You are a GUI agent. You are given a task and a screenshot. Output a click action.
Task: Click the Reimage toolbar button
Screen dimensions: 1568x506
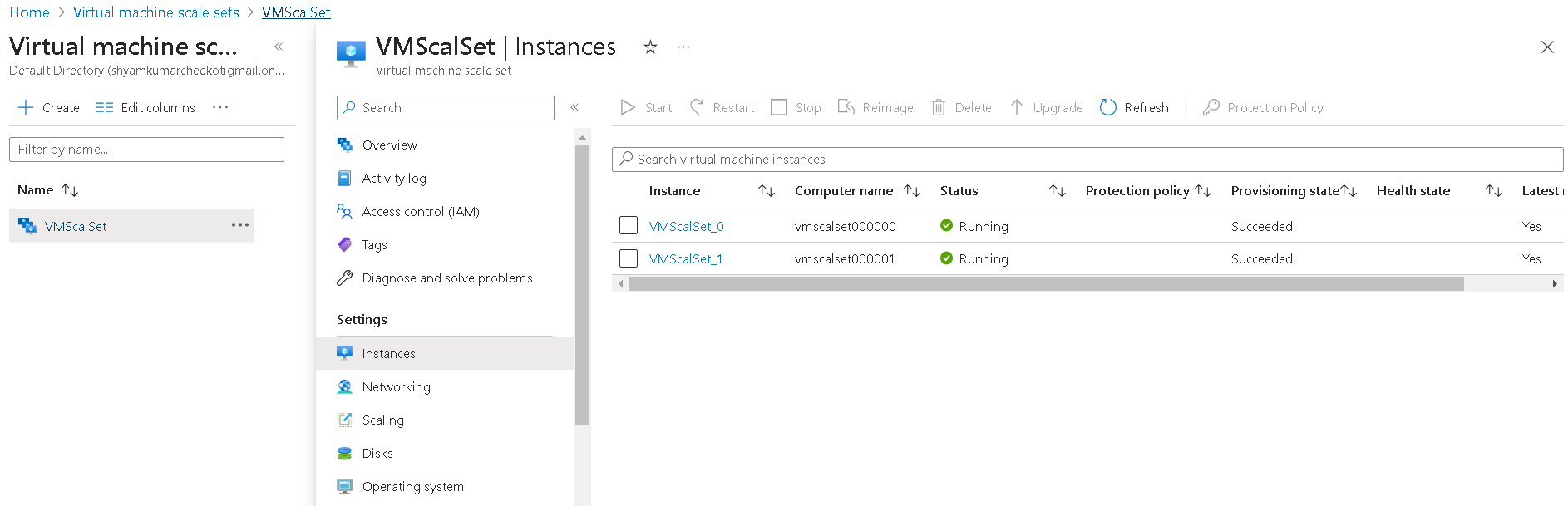pos(875,107)
